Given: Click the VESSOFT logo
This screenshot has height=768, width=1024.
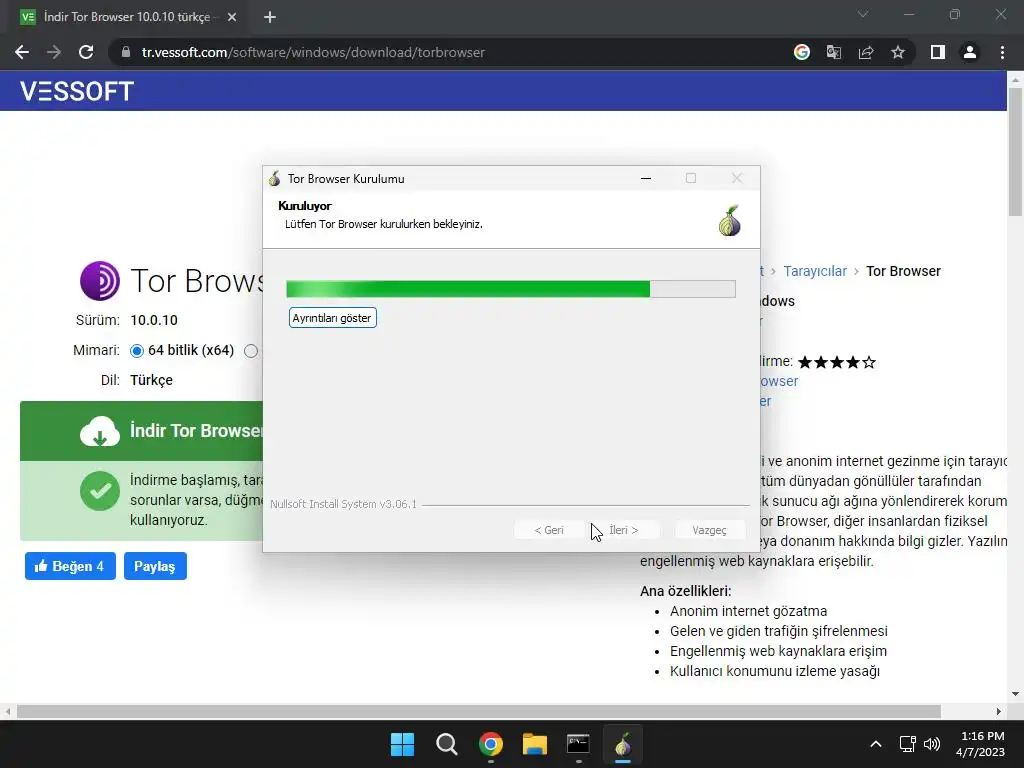Looking at the screenshot, I should [77, 91].
